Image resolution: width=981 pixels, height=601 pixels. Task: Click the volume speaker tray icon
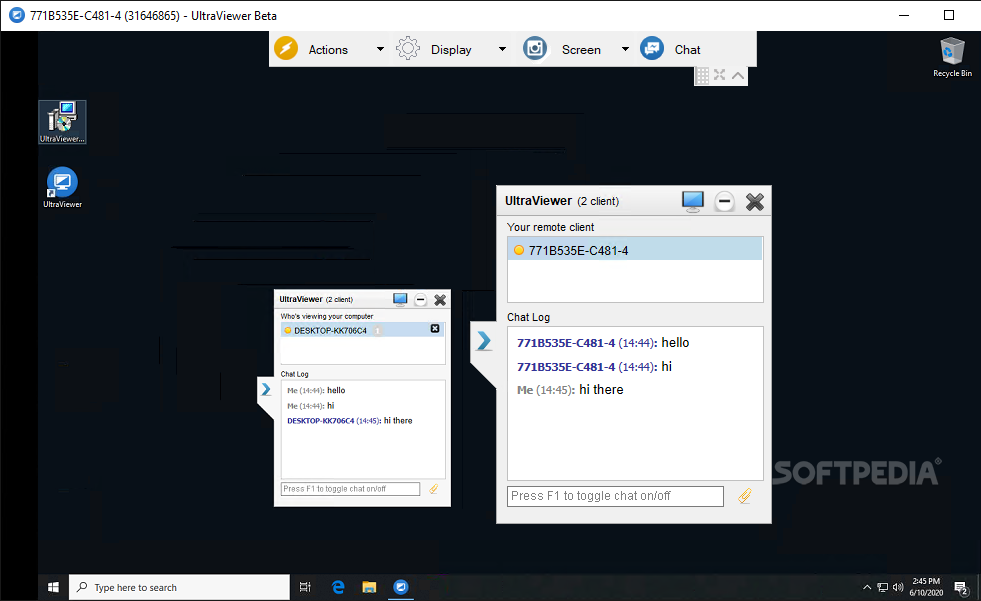(x=898, y=587)
